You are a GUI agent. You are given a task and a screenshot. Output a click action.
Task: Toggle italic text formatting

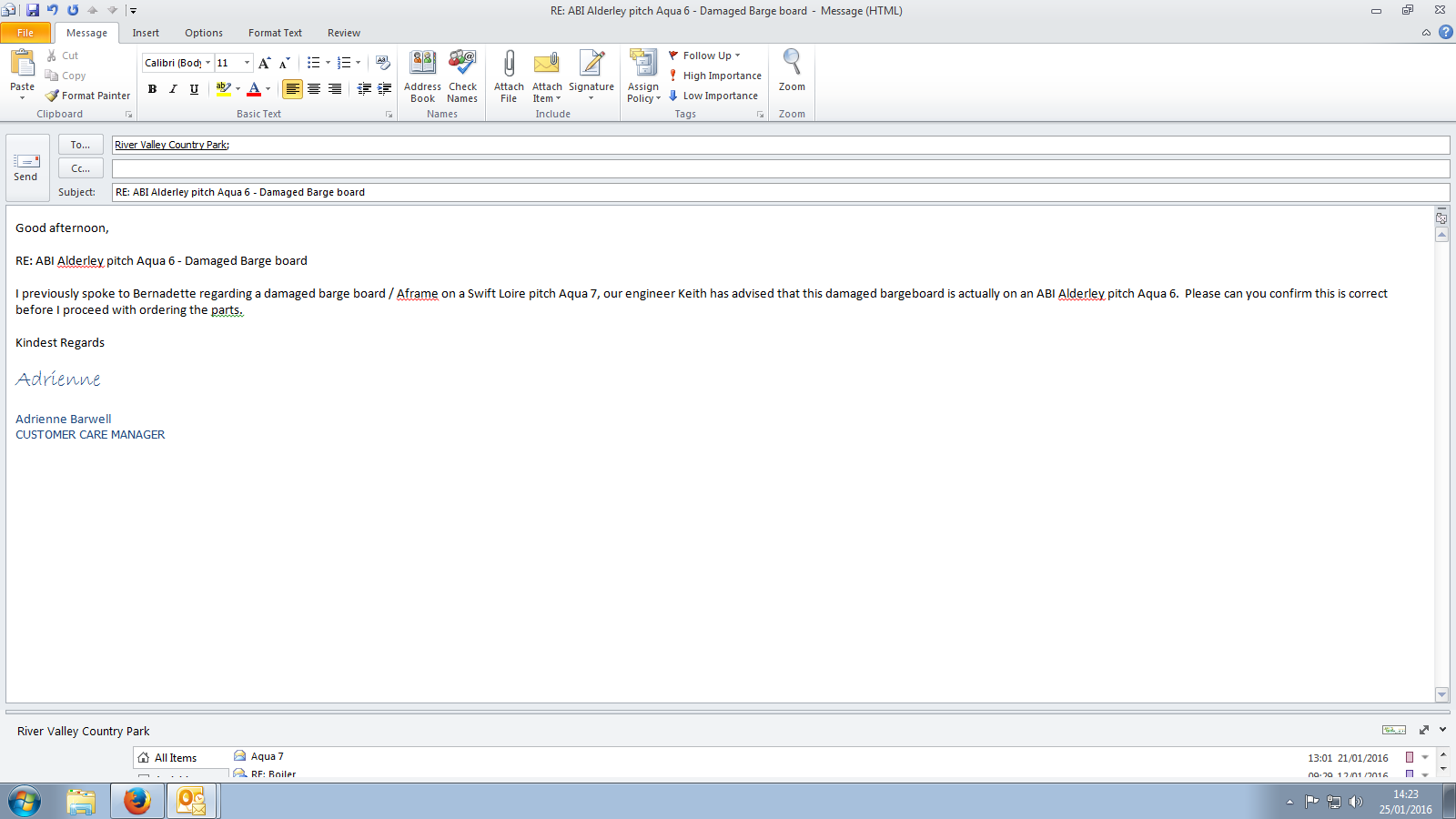[x=173, y=89]
